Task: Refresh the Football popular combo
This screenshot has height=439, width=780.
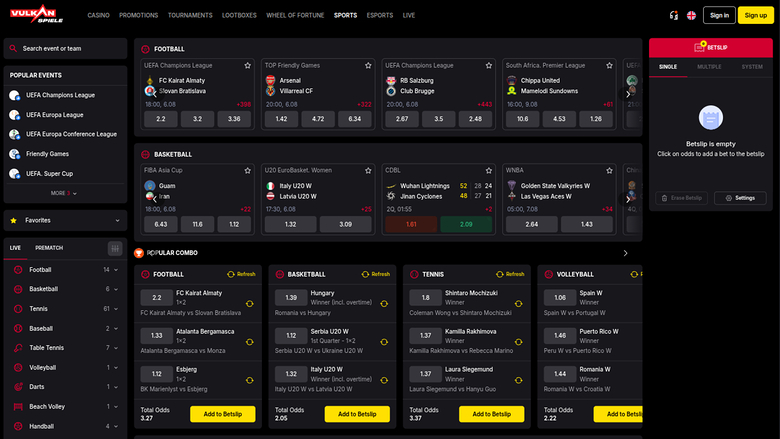Action: (240, 273)
